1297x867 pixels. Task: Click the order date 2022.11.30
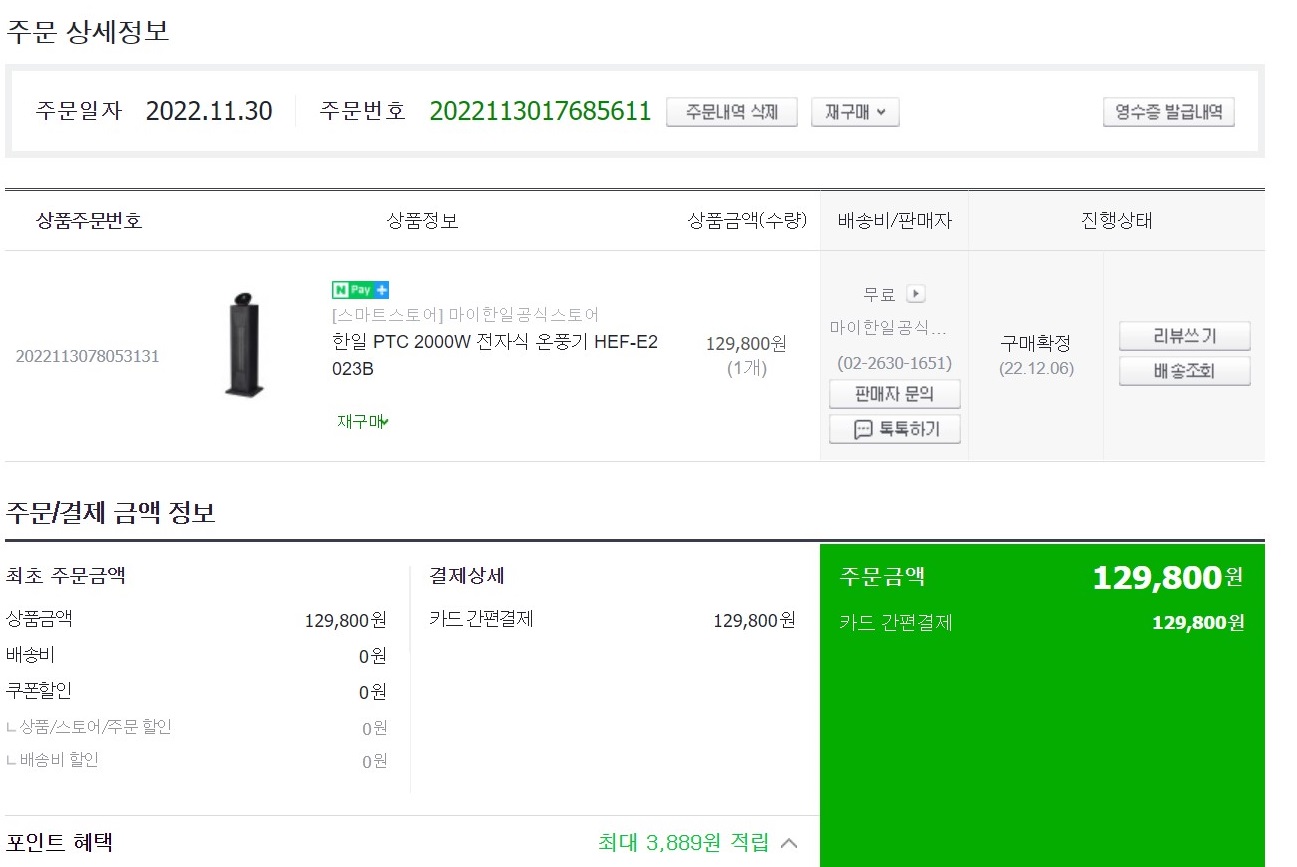click(209, 111)
